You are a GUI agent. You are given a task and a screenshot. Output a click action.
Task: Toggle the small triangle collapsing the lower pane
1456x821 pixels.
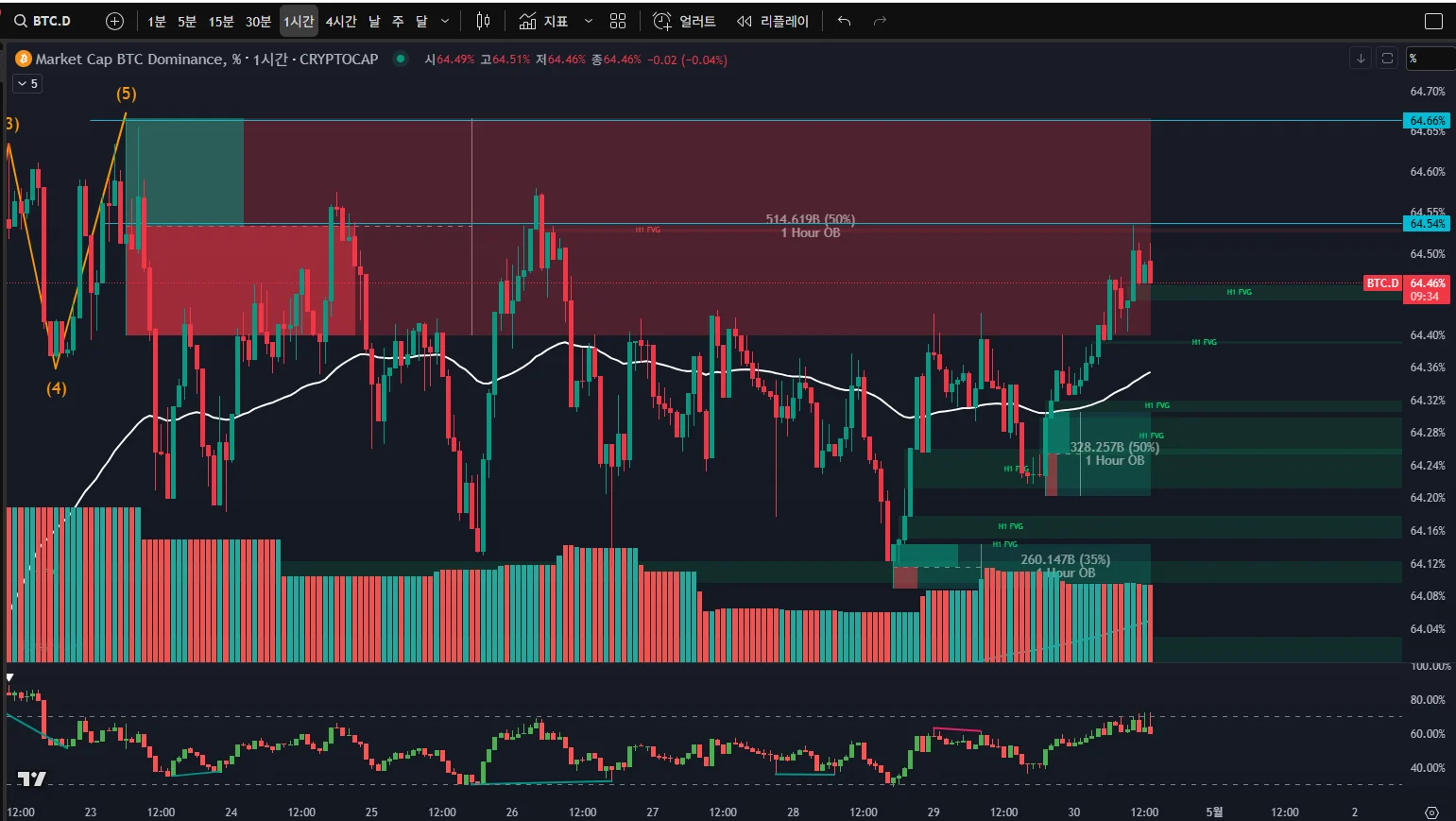[9, 677]
